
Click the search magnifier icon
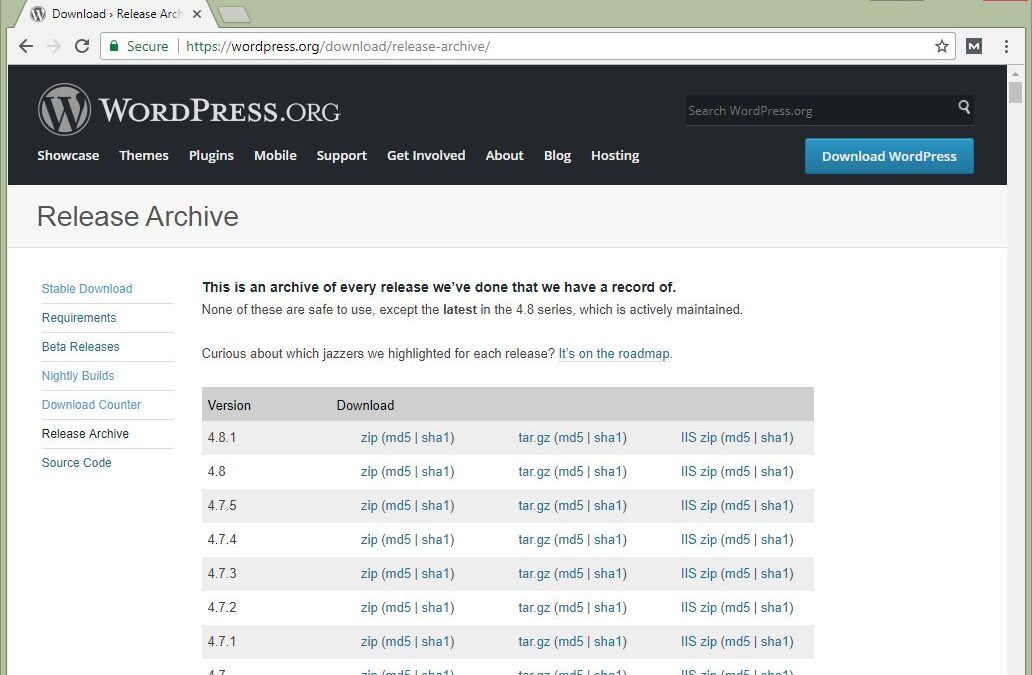(x=964, y=107)
